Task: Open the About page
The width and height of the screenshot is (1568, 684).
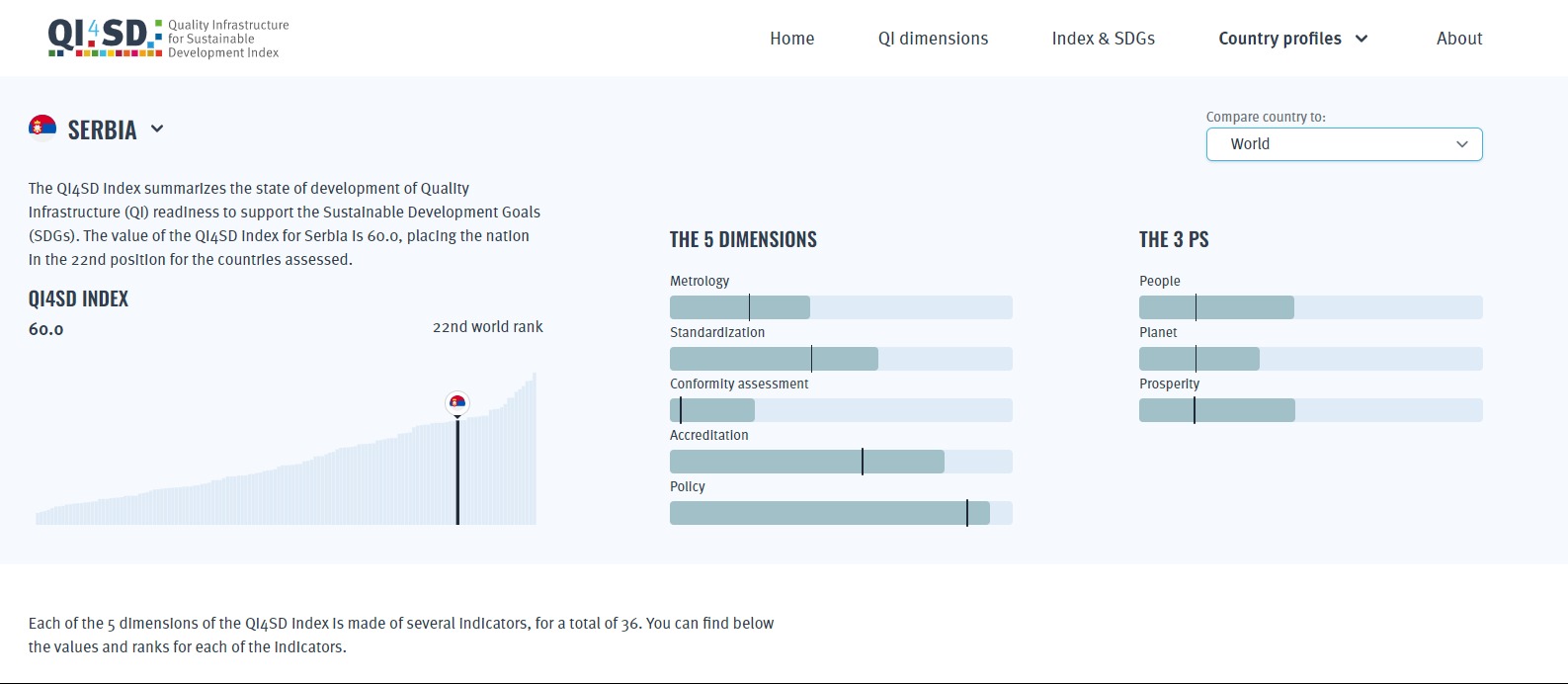Action: pyautogui.click(x=1459, y=39)
